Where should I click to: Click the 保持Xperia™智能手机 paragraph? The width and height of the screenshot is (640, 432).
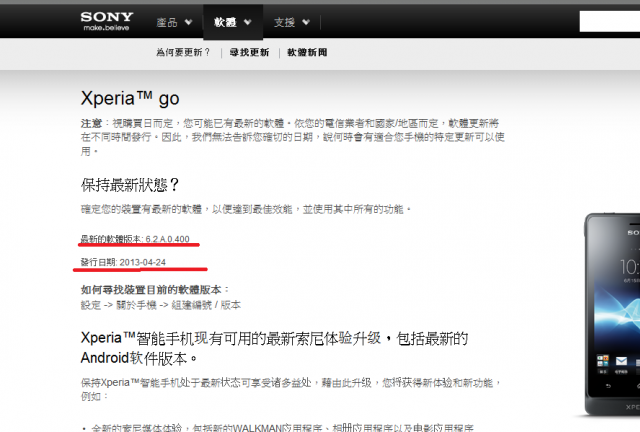(291, 389)
